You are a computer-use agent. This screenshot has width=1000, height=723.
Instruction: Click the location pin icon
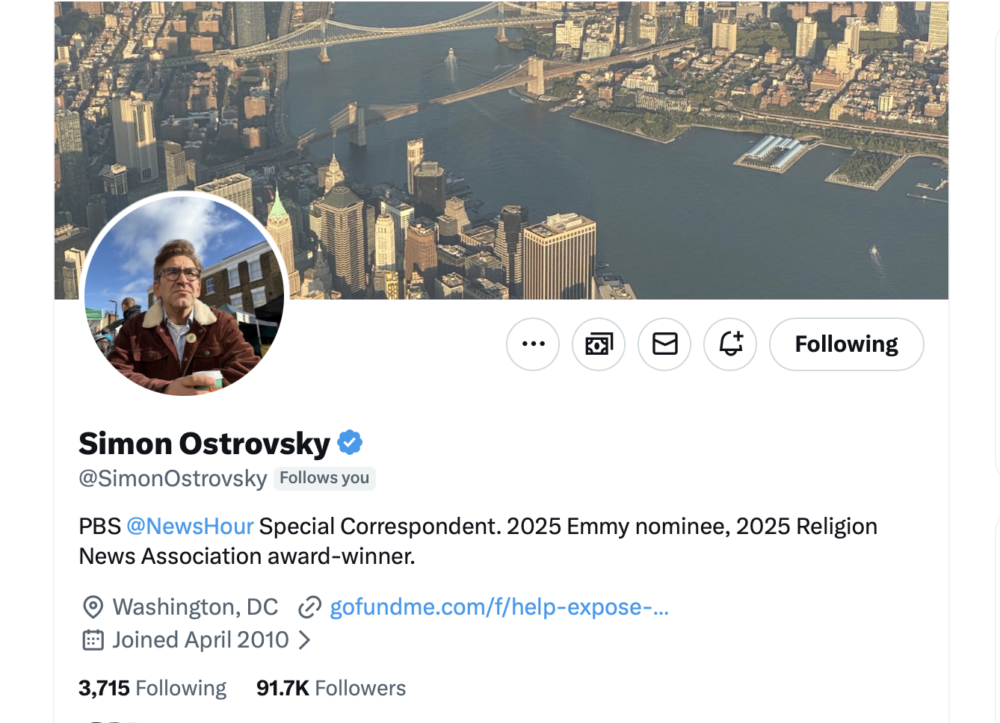pos(93,607)
